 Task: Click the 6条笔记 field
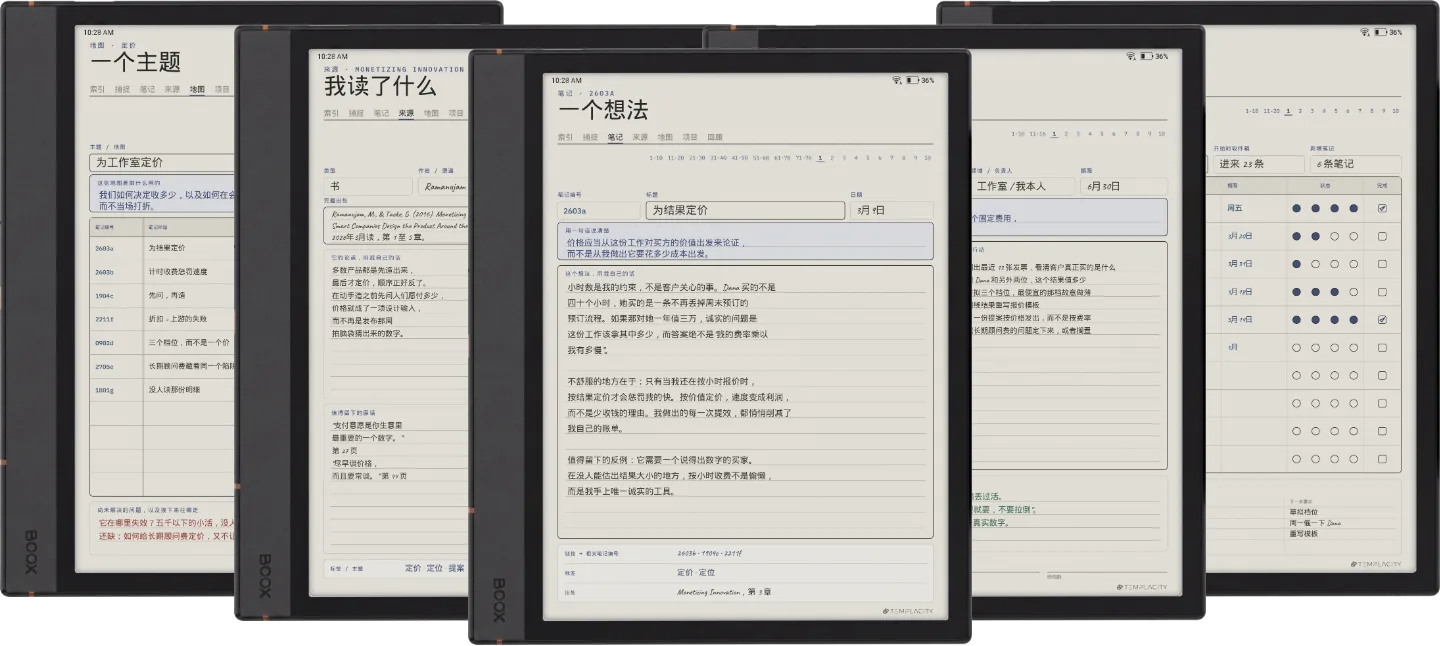point(1356,164)
